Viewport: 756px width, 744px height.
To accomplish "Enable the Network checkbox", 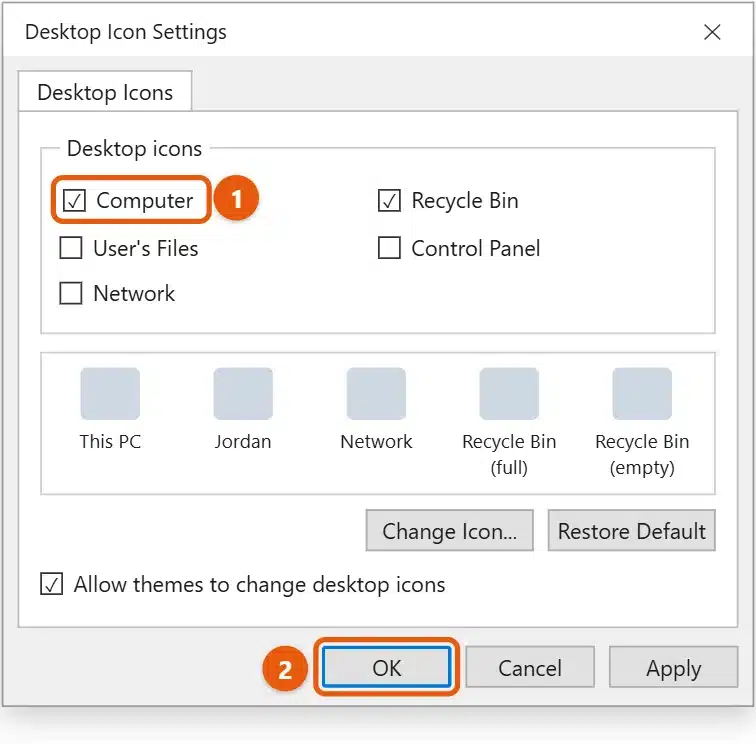I will (x=71, y=293).
